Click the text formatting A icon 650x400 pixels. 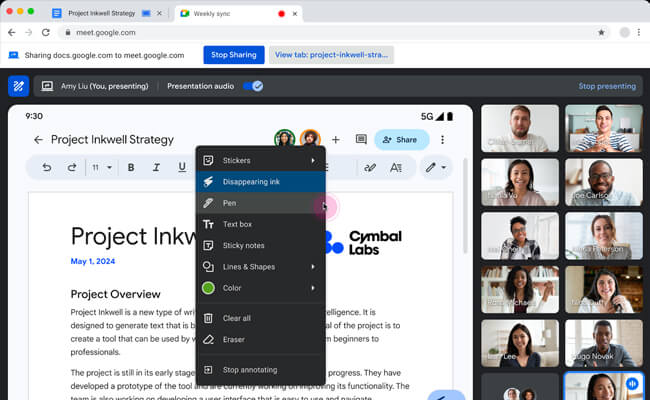(x=396, y=167)
